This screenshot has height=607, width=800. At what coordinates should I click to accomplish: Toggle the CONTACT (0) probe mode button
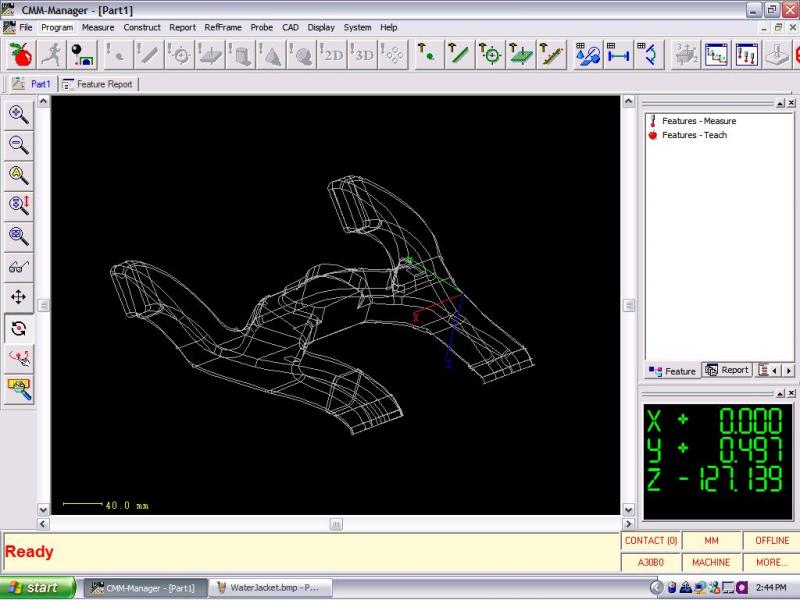click(x=651, y=541)
